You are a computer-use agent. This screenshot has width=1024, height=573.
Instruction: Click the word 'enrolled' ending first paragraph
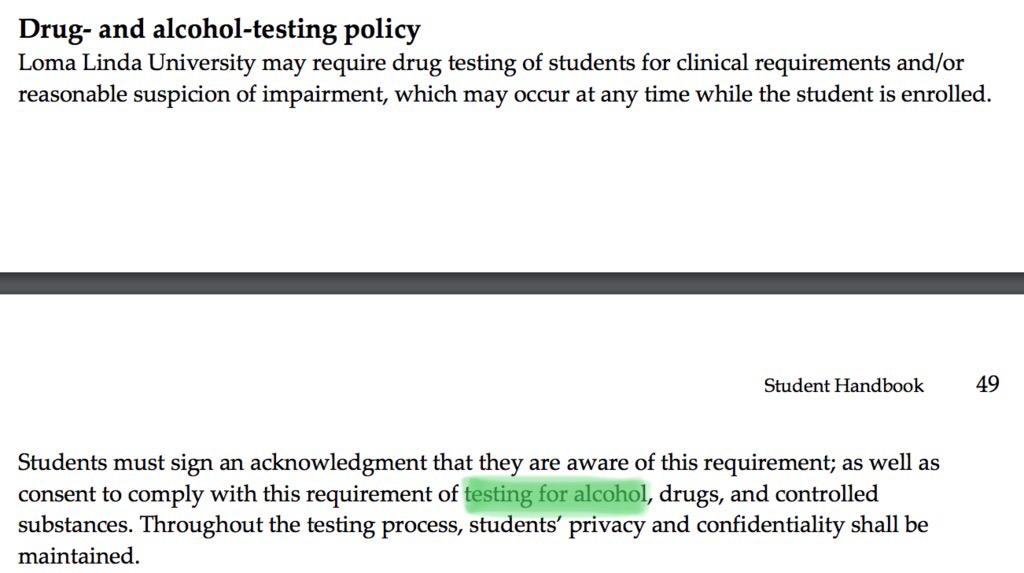click(949, 96)
